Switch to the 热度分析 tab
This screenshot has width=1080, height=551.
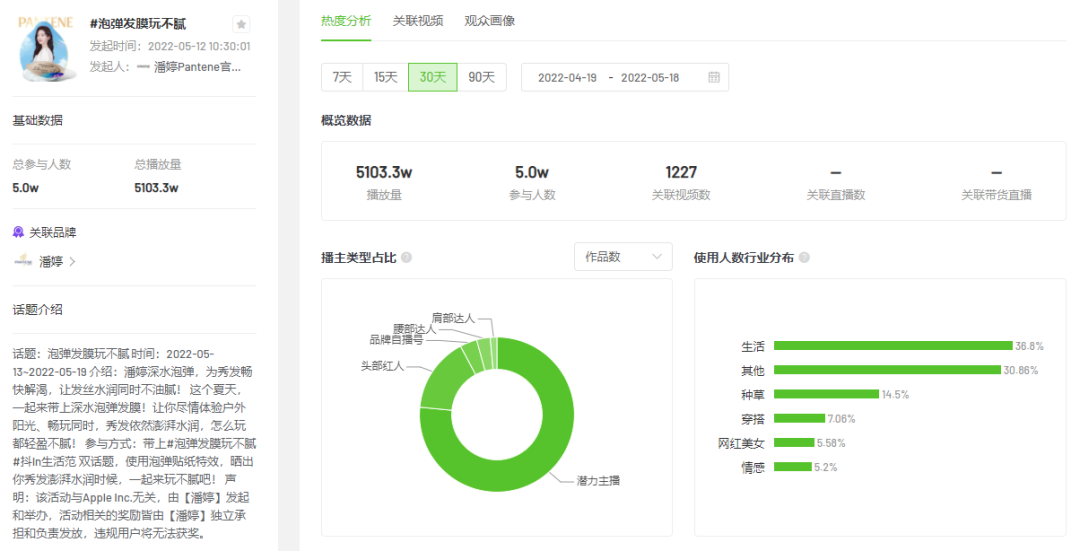pos(346,21)
